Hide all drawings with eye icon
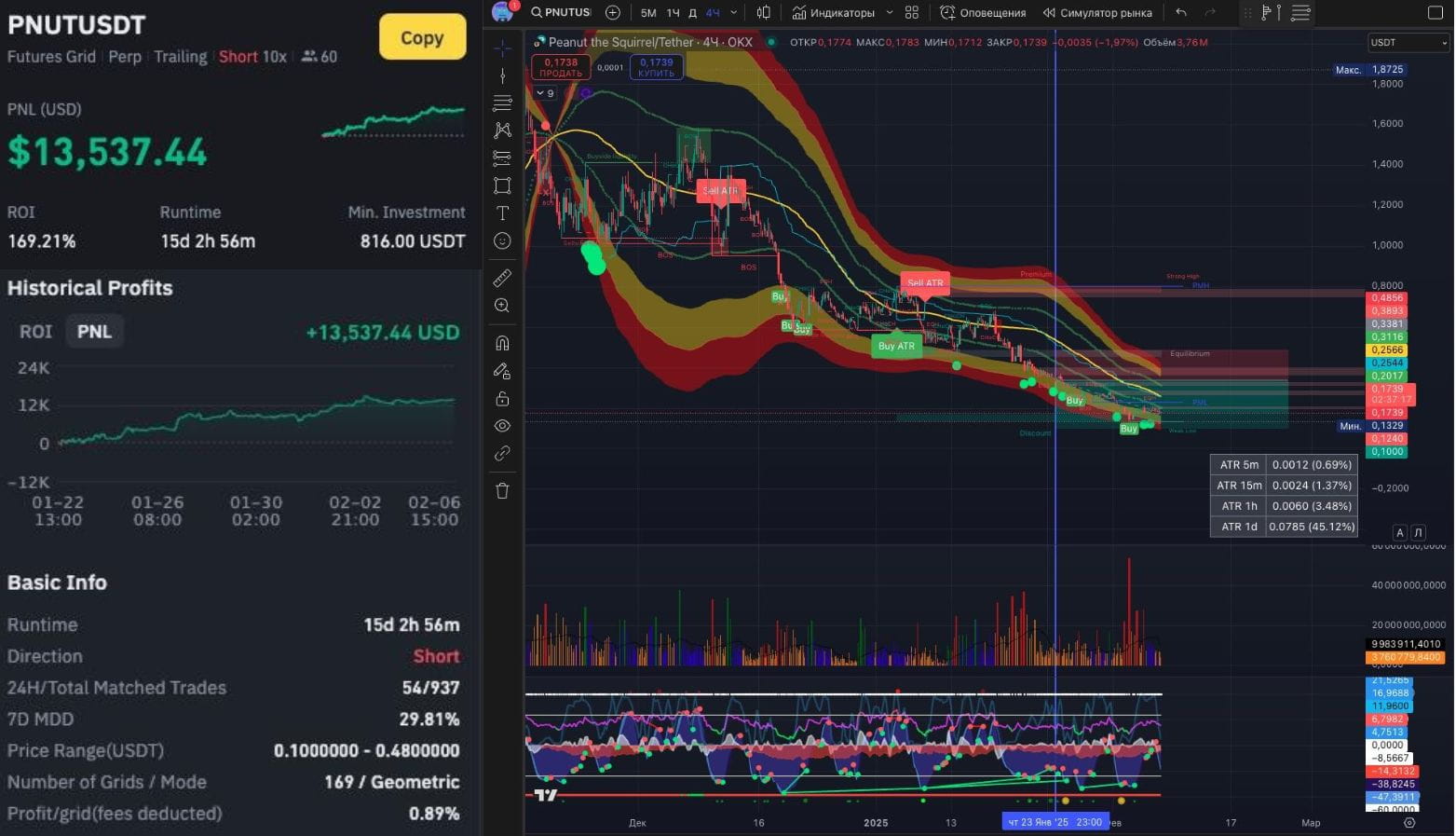1456x836 pixels. [502, 426]
